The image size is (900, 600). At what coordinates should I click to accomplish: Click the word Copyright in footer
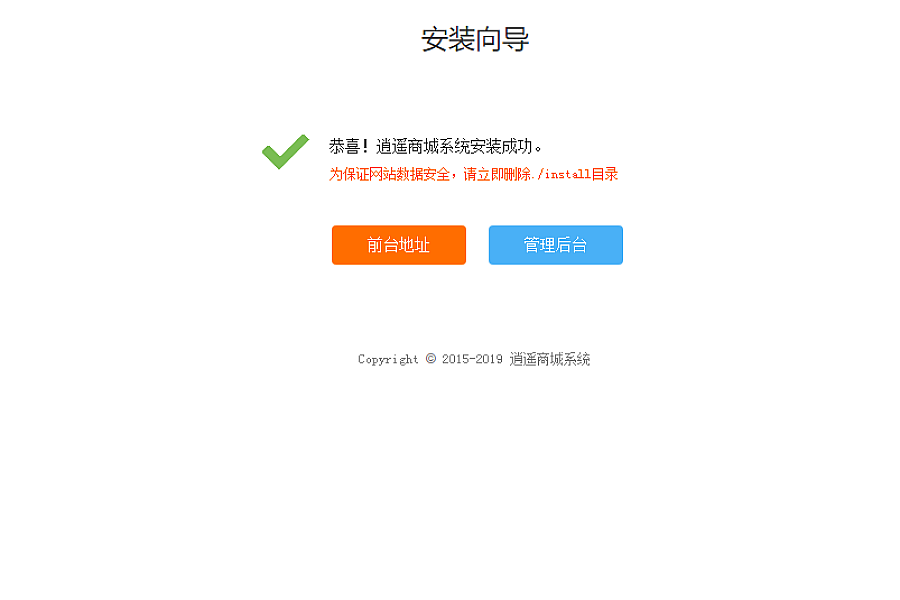click(388, 359)
